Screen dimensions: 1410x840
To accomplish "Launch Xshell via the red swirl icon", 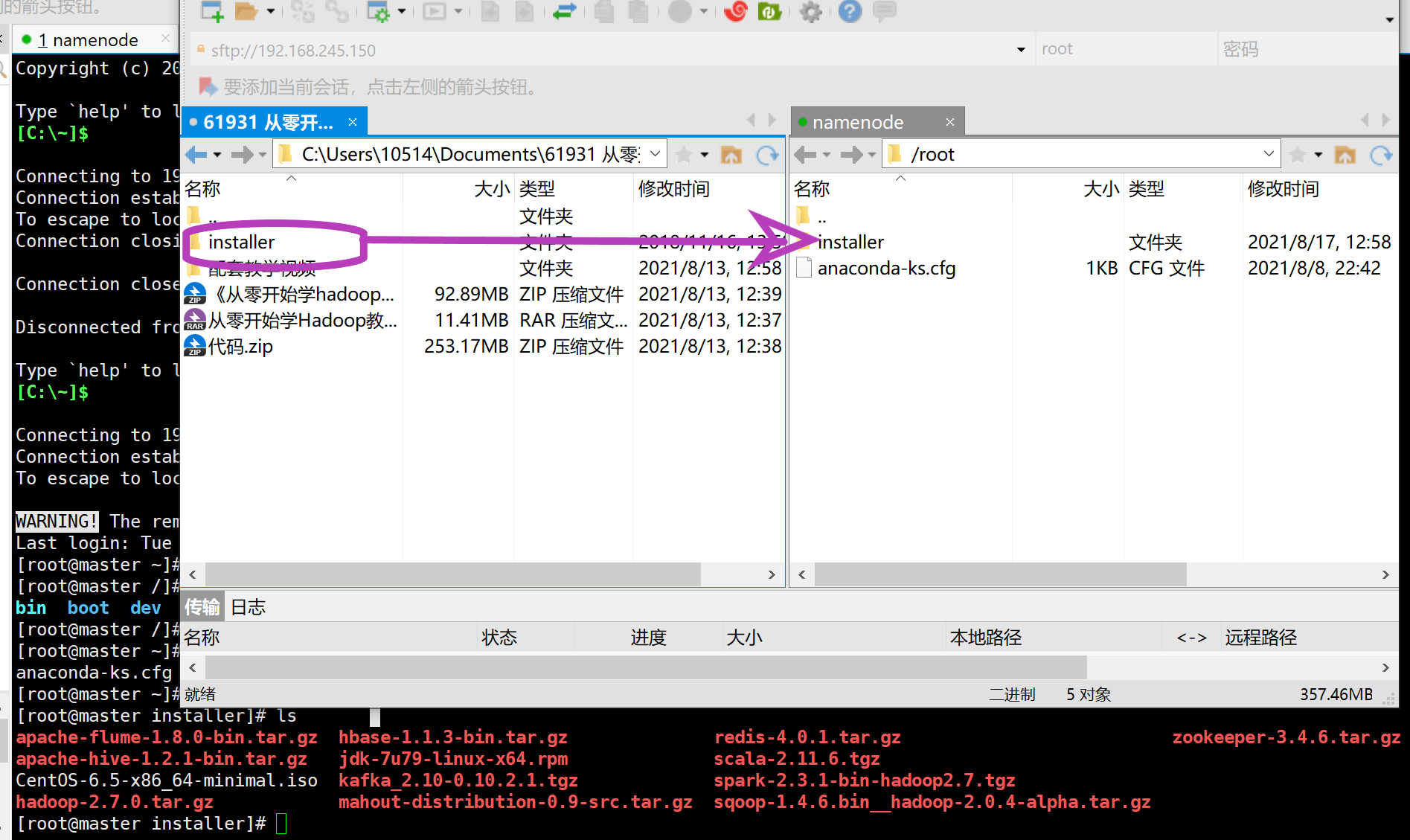I will [x=735, y=11].
